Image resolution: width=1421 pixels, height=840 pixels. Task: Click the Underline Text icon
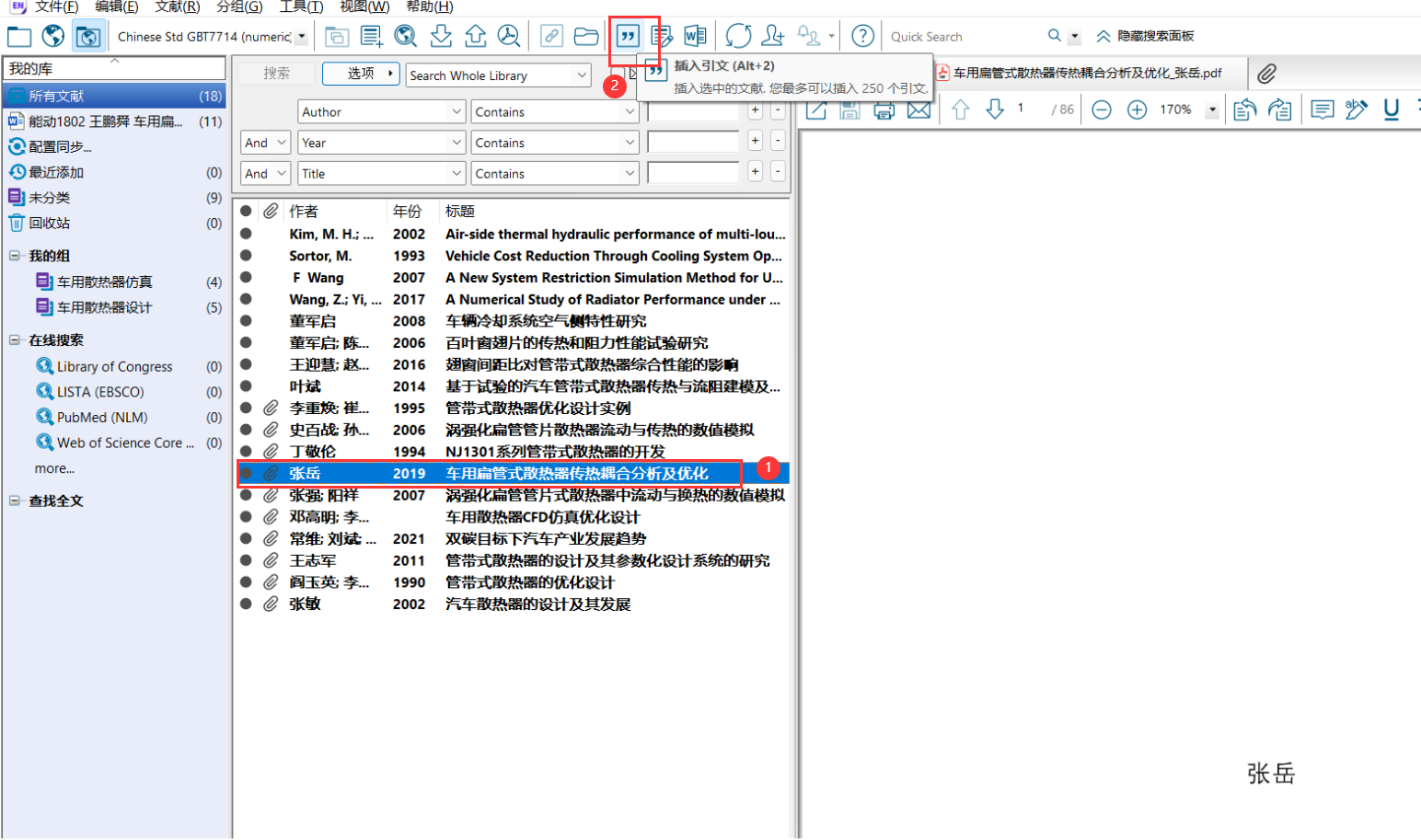tap(1392, 110)
